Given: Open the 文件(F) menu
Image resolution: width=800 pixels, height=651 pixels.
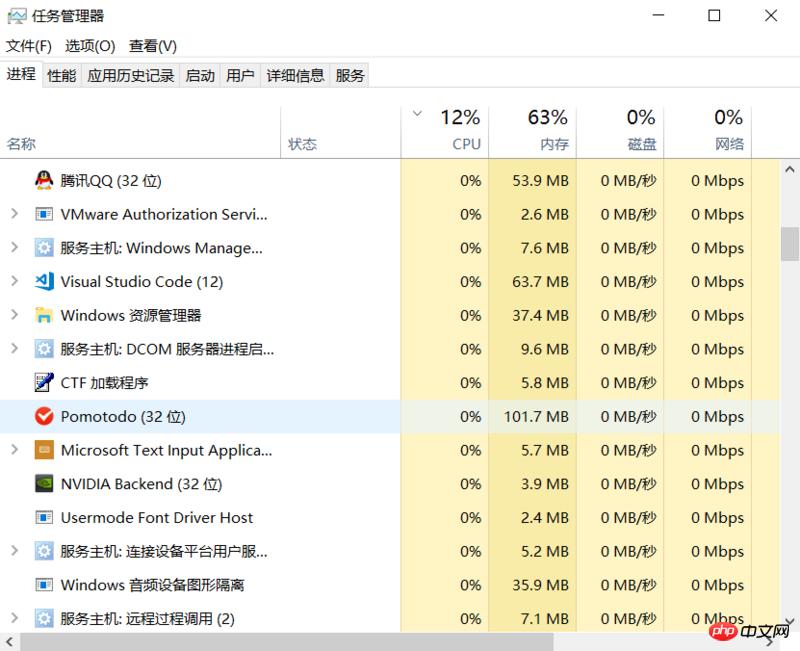Looking at the screenshot, I should click(29, 46).
